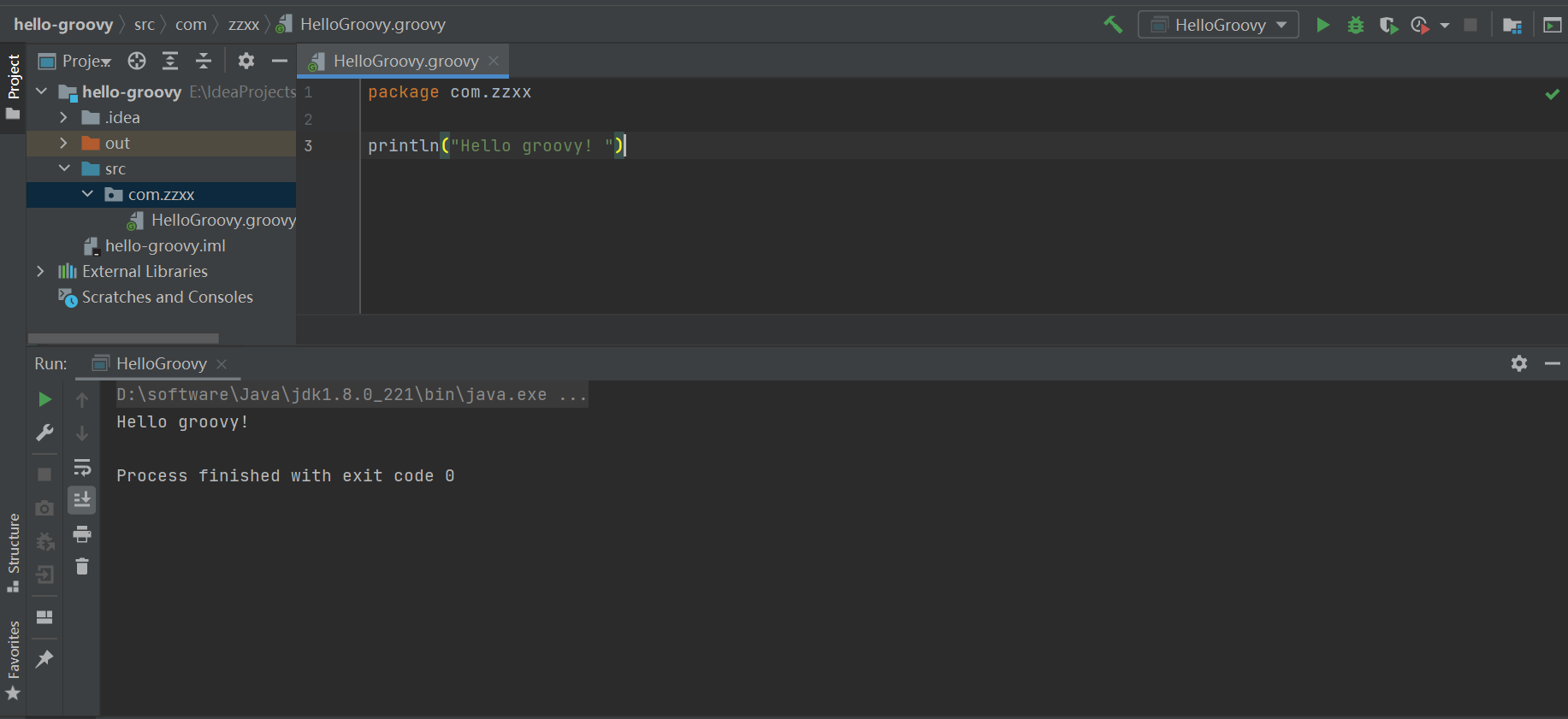Screen dimensions: 1568x719
Task: Toggle soft-wrap in the Run console
Action: pos(82,467)
